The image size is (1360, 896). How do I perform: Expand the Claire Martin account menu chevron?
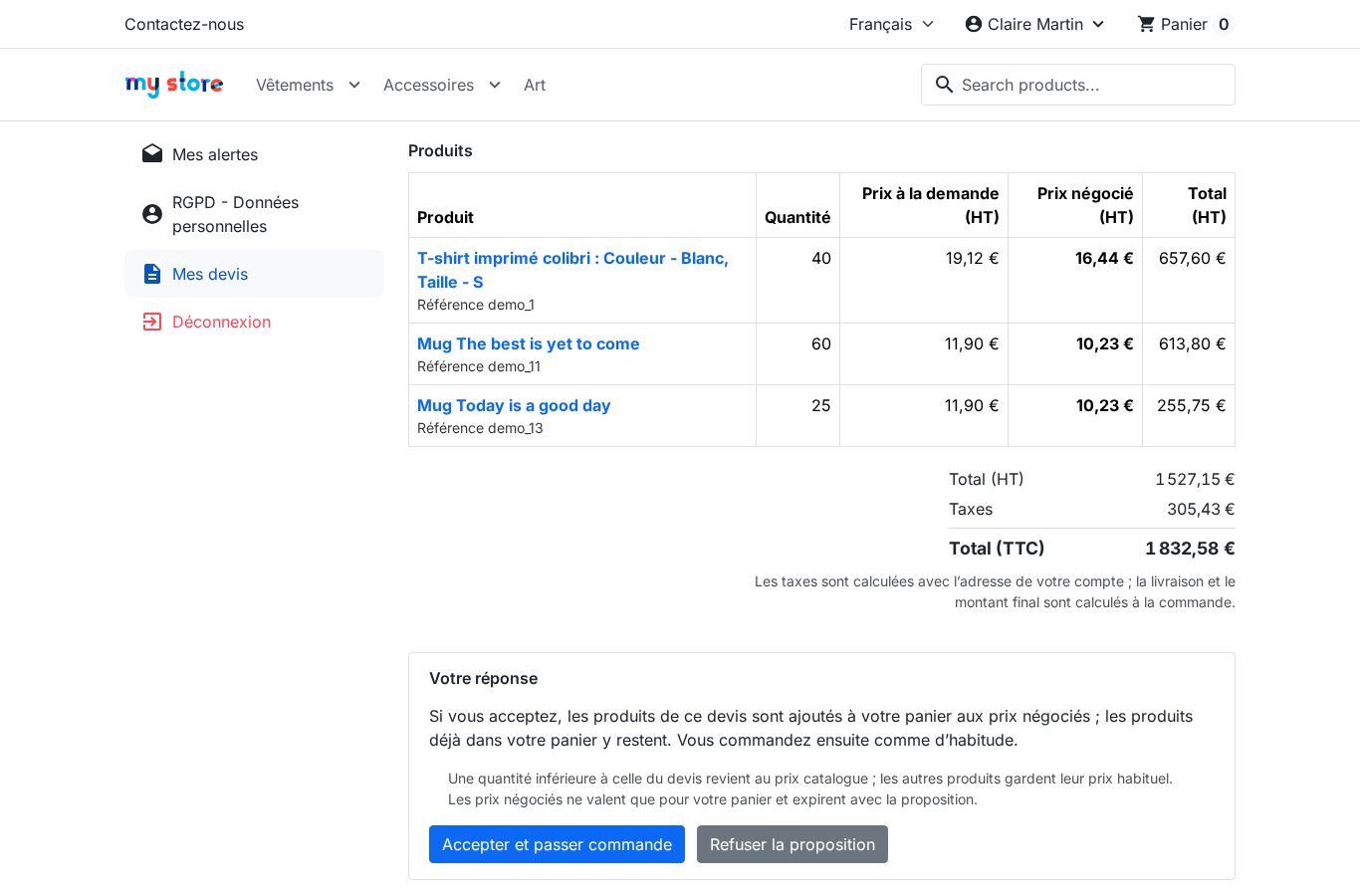1098,24
